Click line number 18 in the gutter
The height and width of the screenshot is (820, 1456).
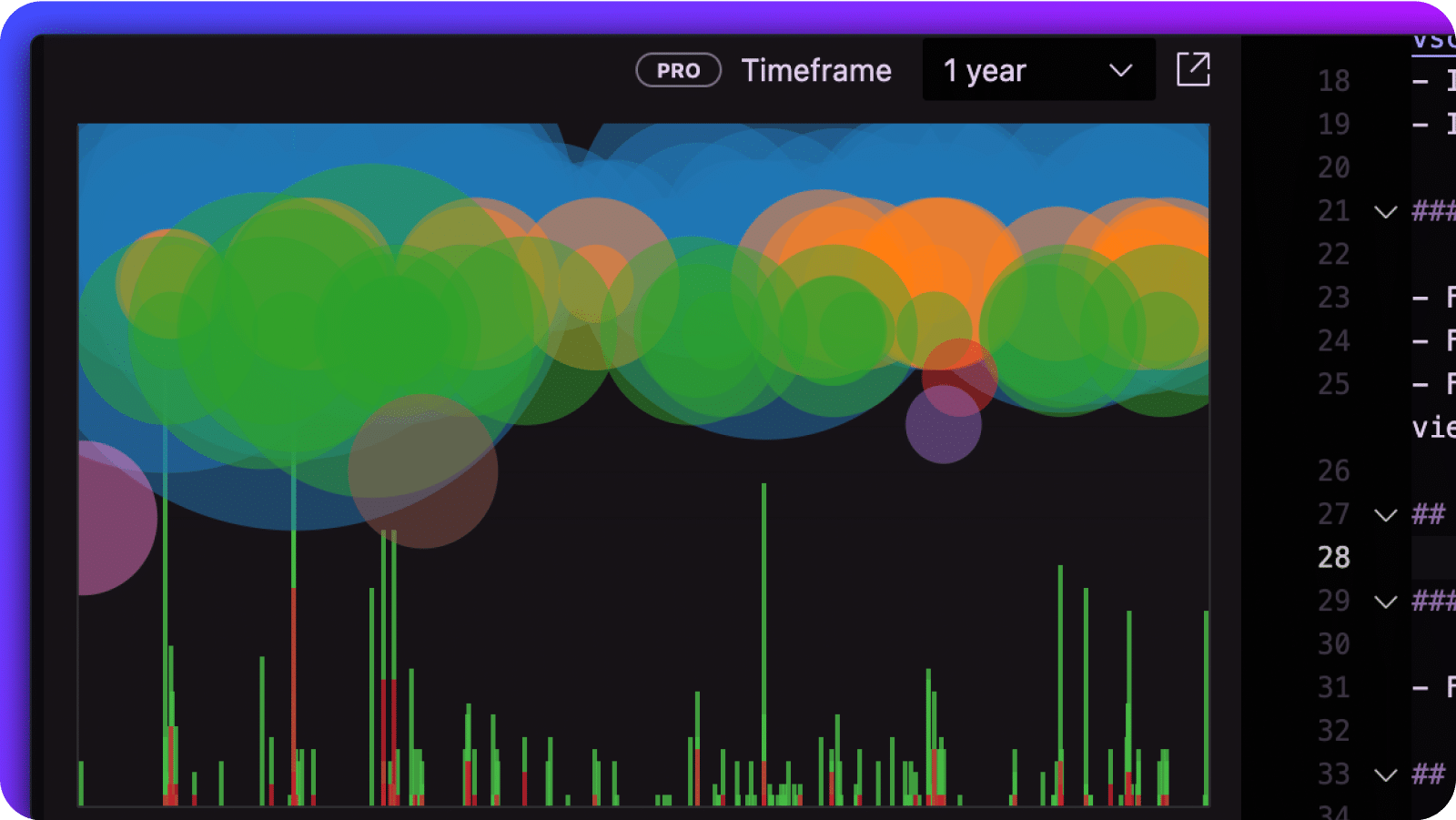click(x=1333, y=81)
